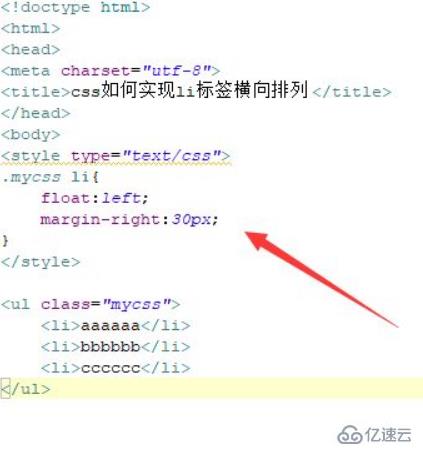Click the opening html tag
Viewport: 423px width, 456px height.
tap(30, 29)
